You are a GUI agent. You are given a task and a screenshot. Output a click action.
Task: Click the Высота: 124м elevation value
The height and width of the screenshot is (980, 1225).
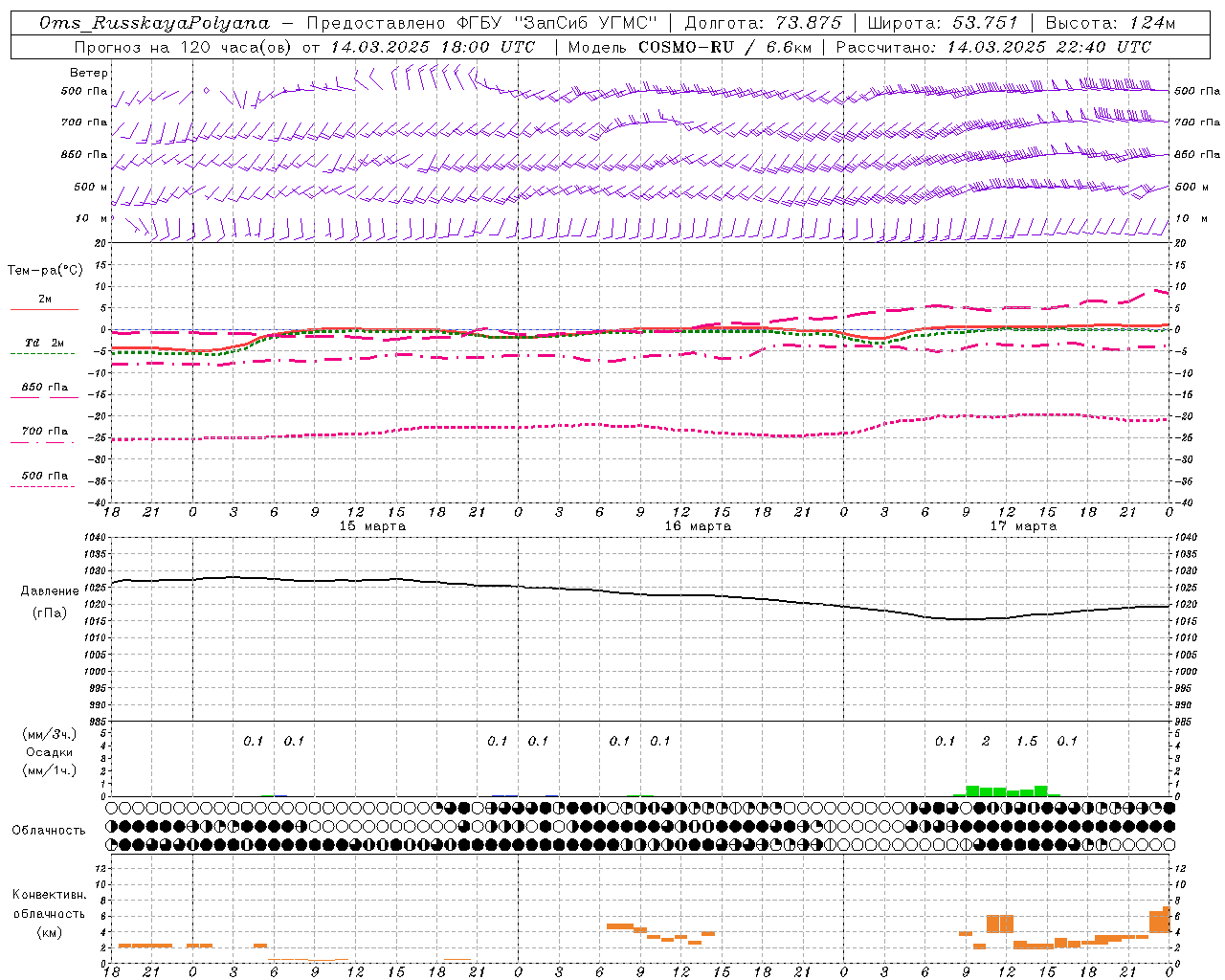tap(1110, 23)
